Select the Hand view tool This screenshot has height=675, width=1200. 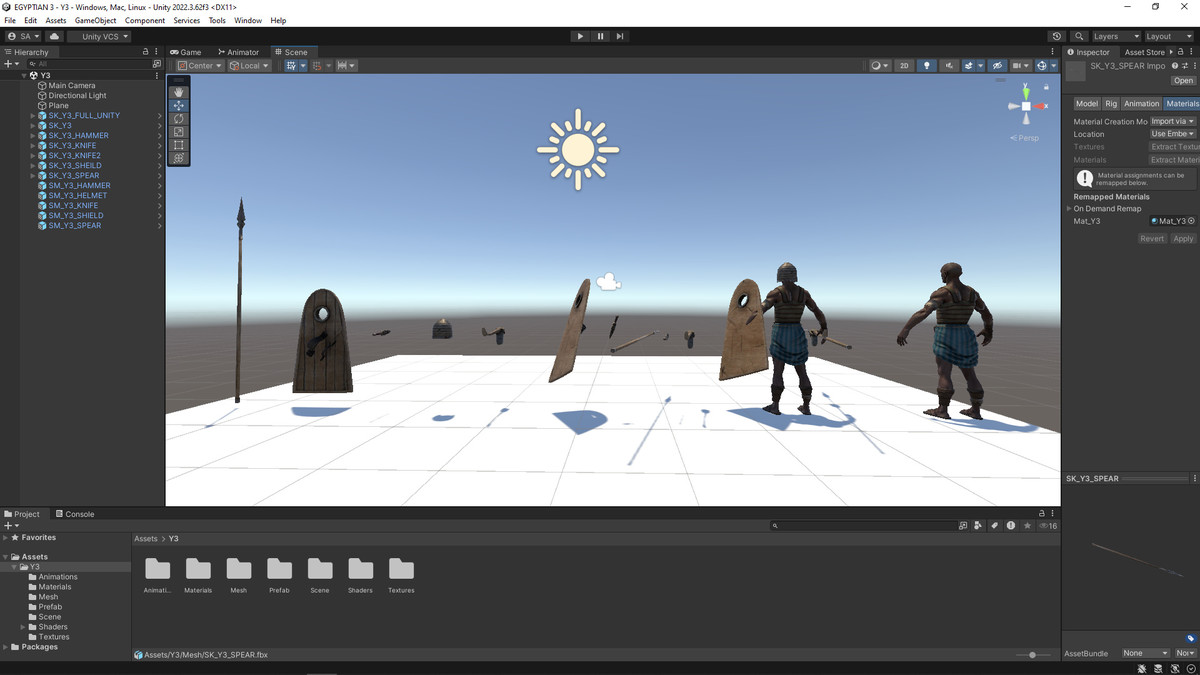point(179,92)
